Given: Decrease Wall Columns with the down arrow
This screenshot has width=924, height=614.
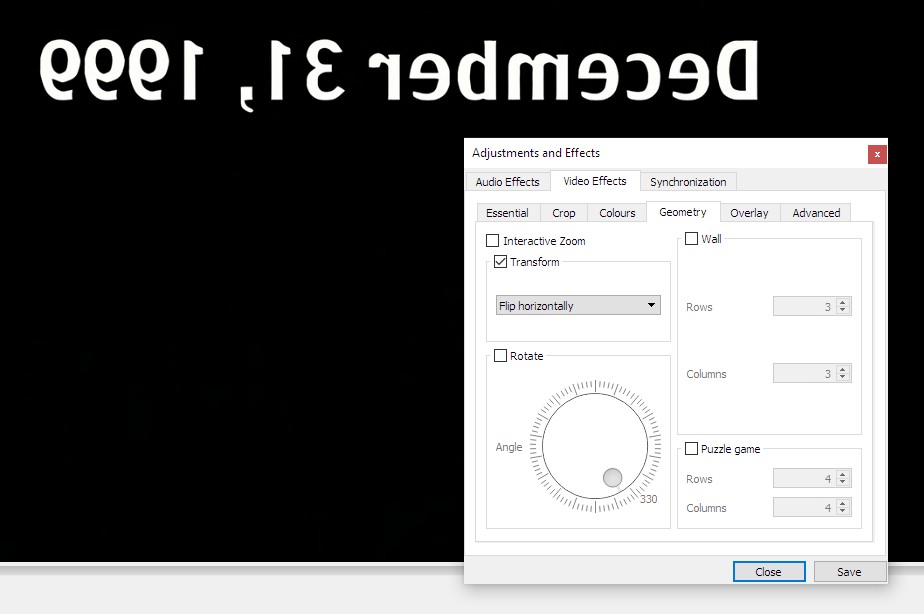Looking at the screenshot, I should click(x=843, y=377).
